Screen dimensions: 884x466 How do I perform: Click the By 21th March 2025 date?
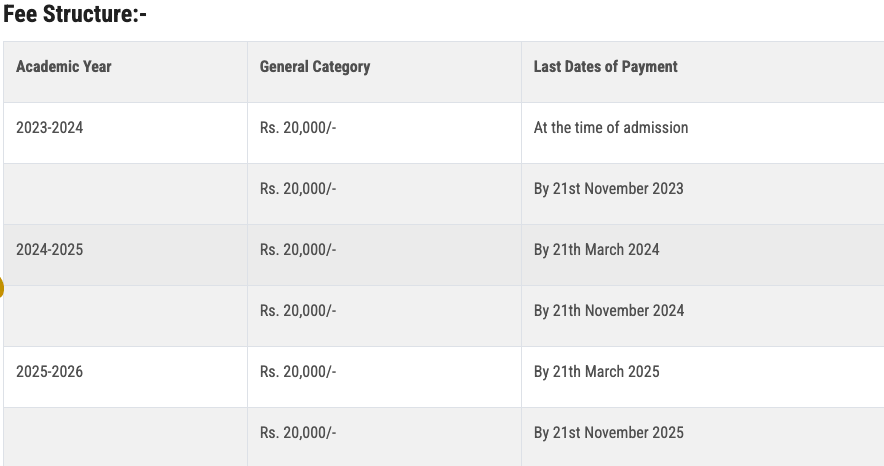596,372
